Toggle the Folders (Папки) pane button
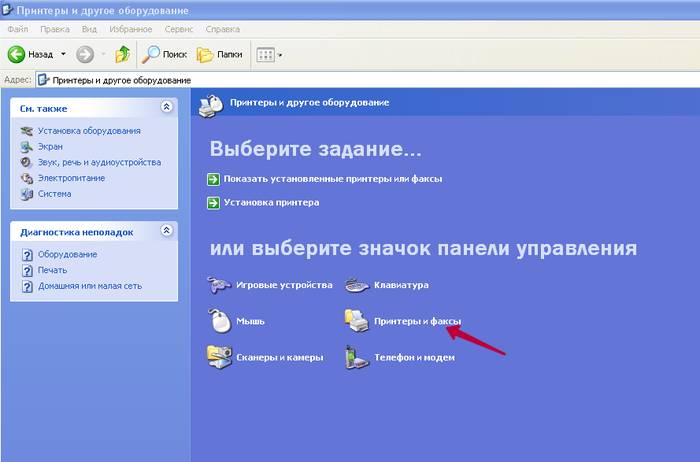The width and height of the screenshot is (700, 462). pos(219,54)
